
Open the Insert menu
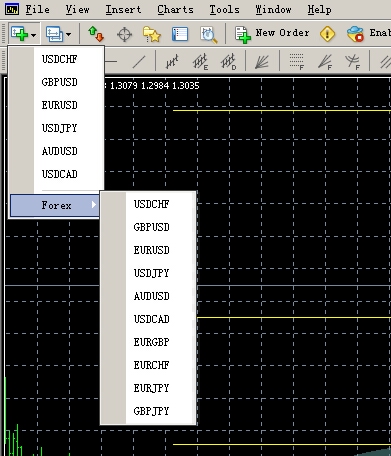[123, 9]
